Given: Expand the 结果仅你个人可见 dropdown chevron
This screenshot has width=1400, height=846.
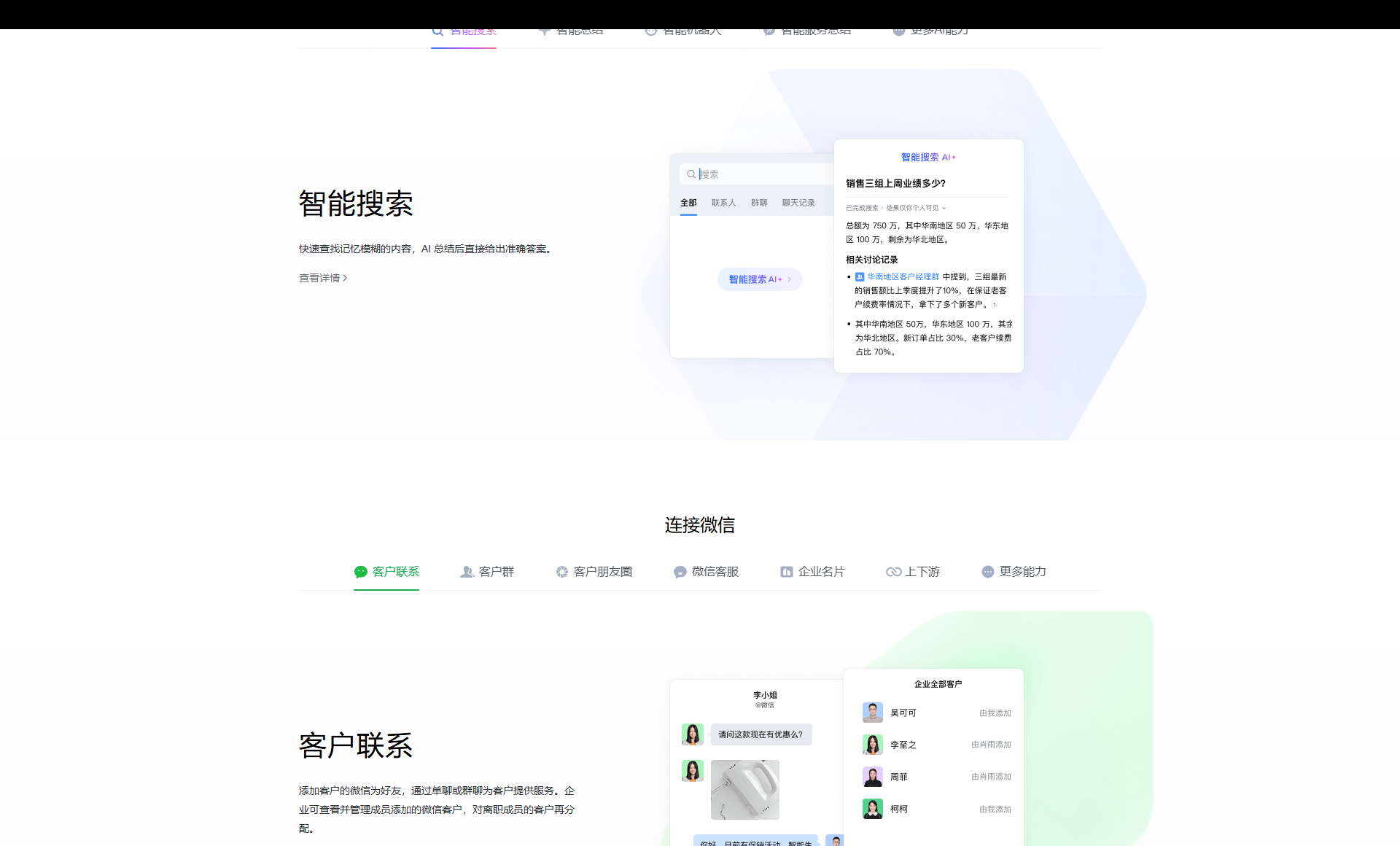Looking at the screenshot, I should [944, 208].
